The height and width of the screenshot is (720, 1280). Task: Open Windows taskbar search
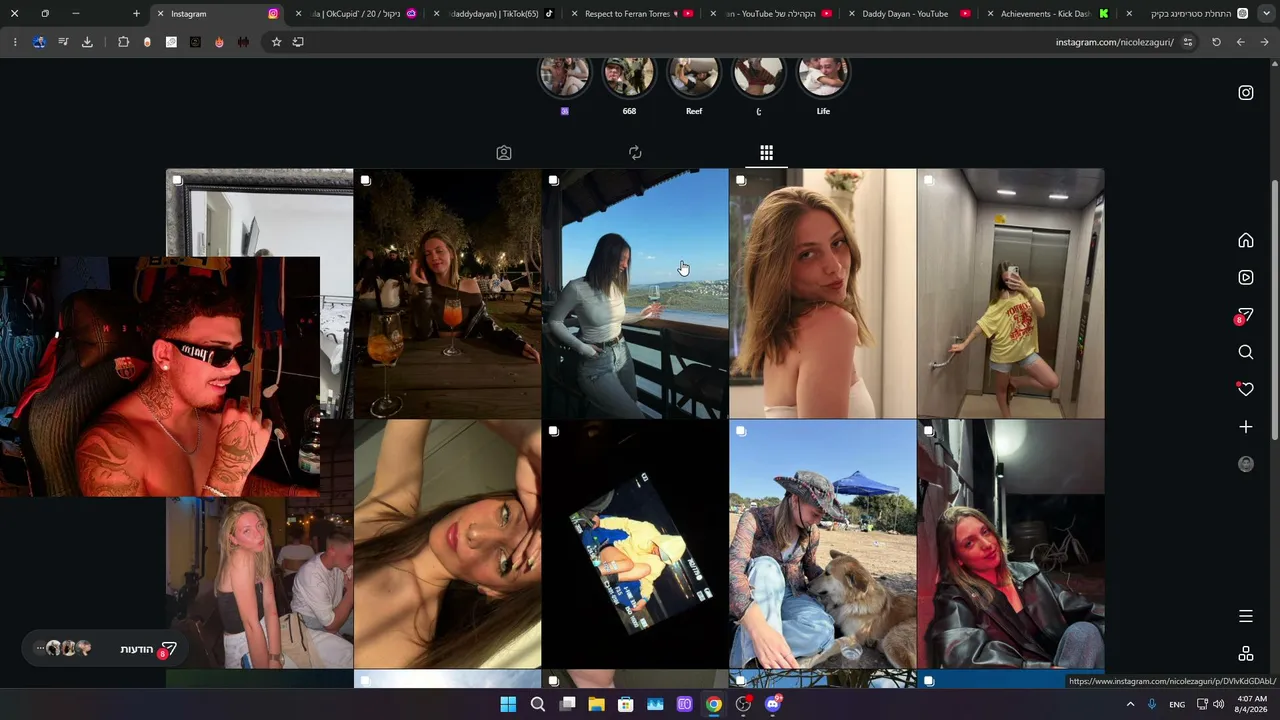(538, 704)
